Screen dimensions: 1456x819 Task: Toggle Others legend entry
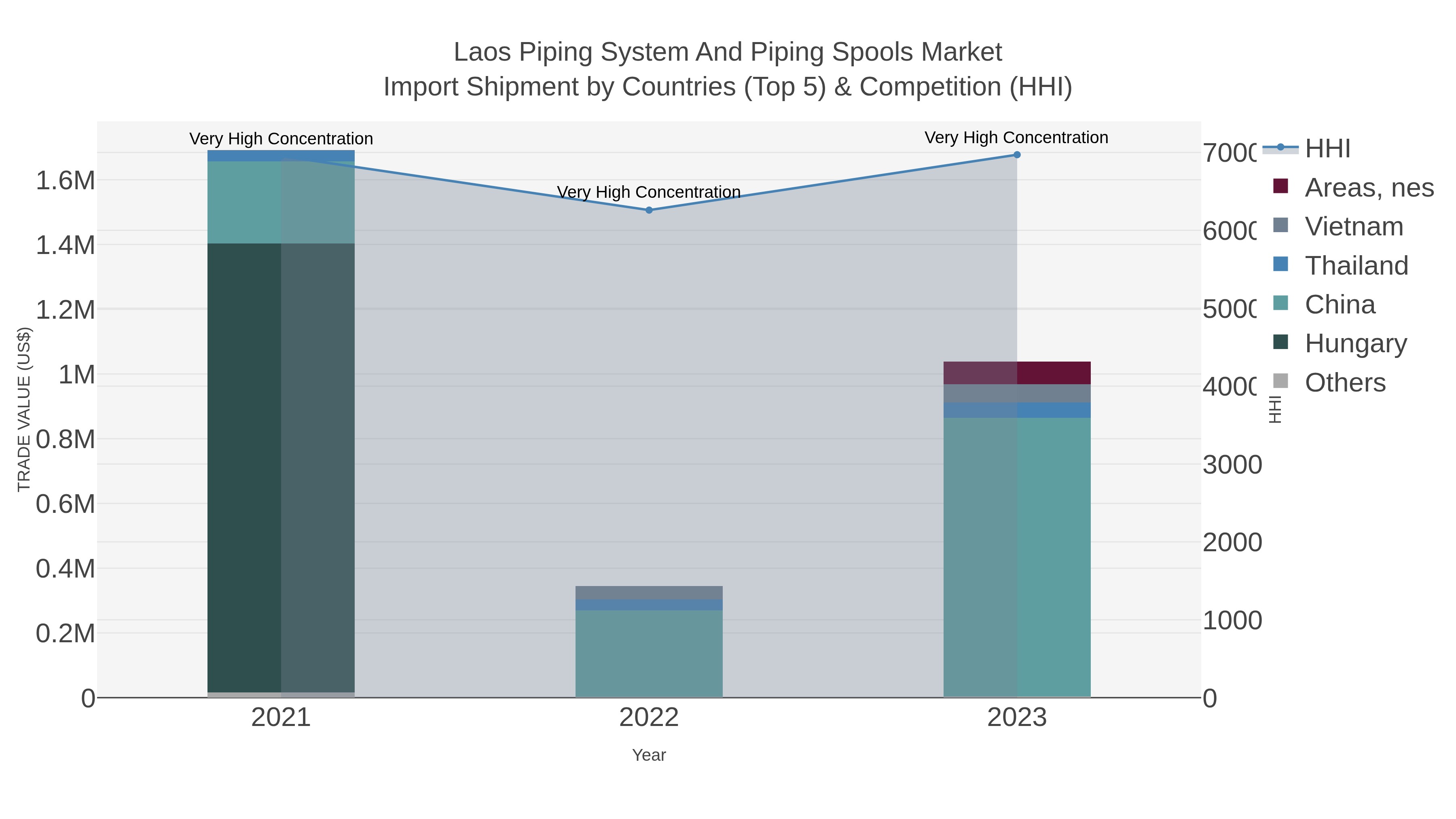(x=1329, y=383)
